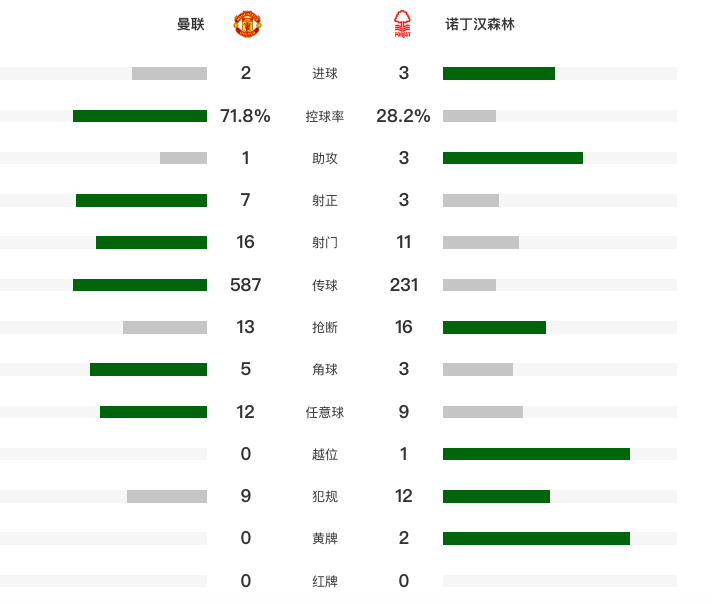Select the 诺丁汉森林 team name
The width and height of the screenshot is (712, 604).
coord(480,24)
